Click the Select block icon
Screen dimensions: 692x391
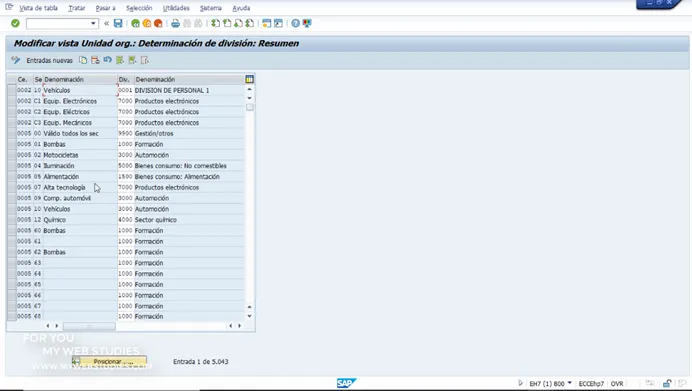tap(132, 60)
